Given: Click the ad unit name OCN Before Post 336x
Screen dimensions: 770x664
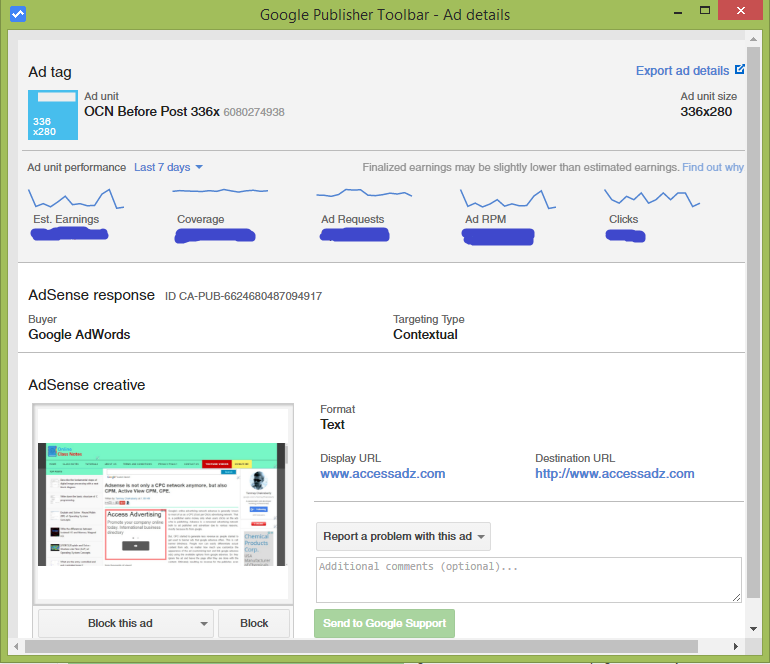Looking at the screenshot, I should tap(152, 112).
